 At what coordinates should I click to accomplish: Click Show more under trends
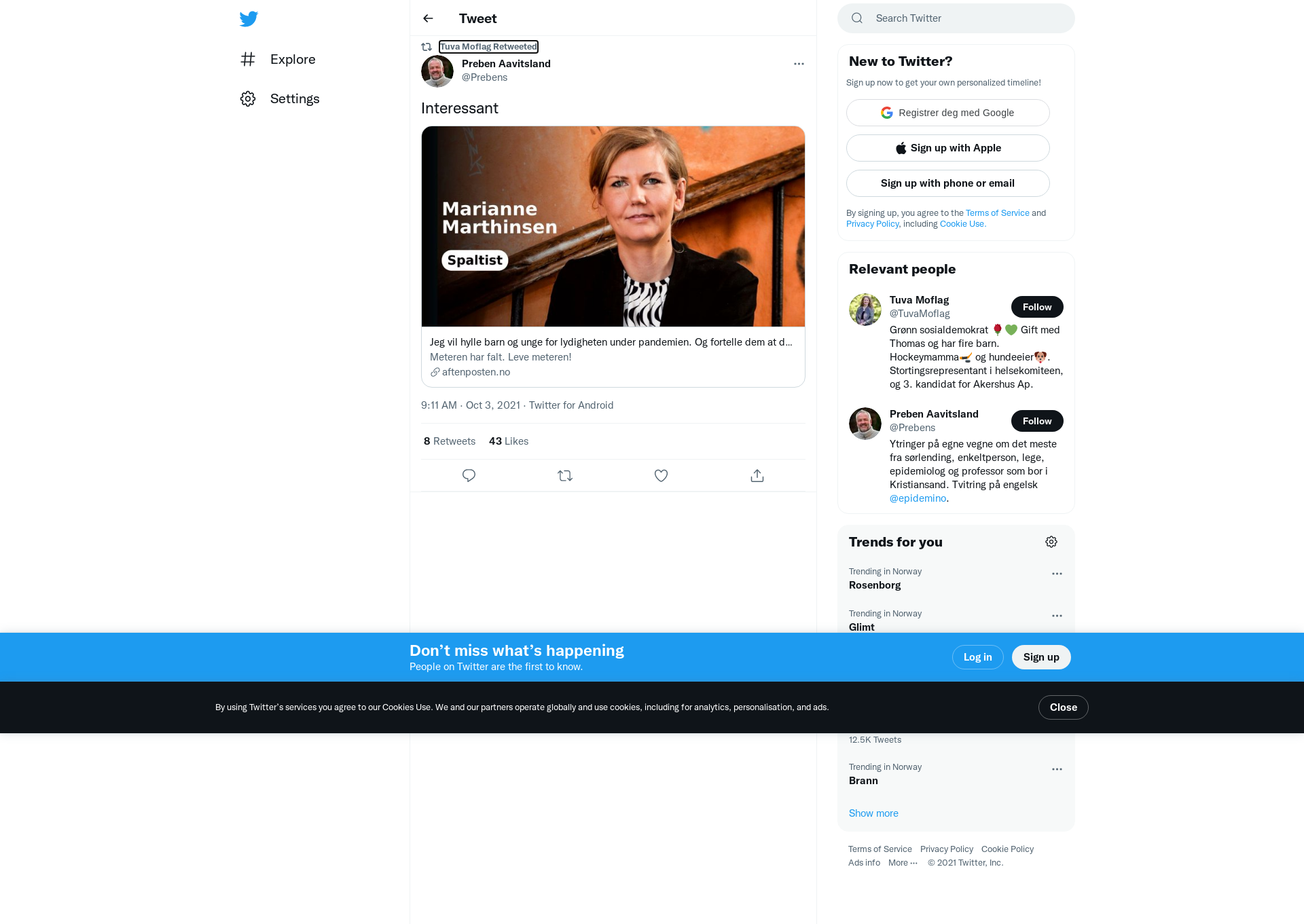(x=873, y=813)
